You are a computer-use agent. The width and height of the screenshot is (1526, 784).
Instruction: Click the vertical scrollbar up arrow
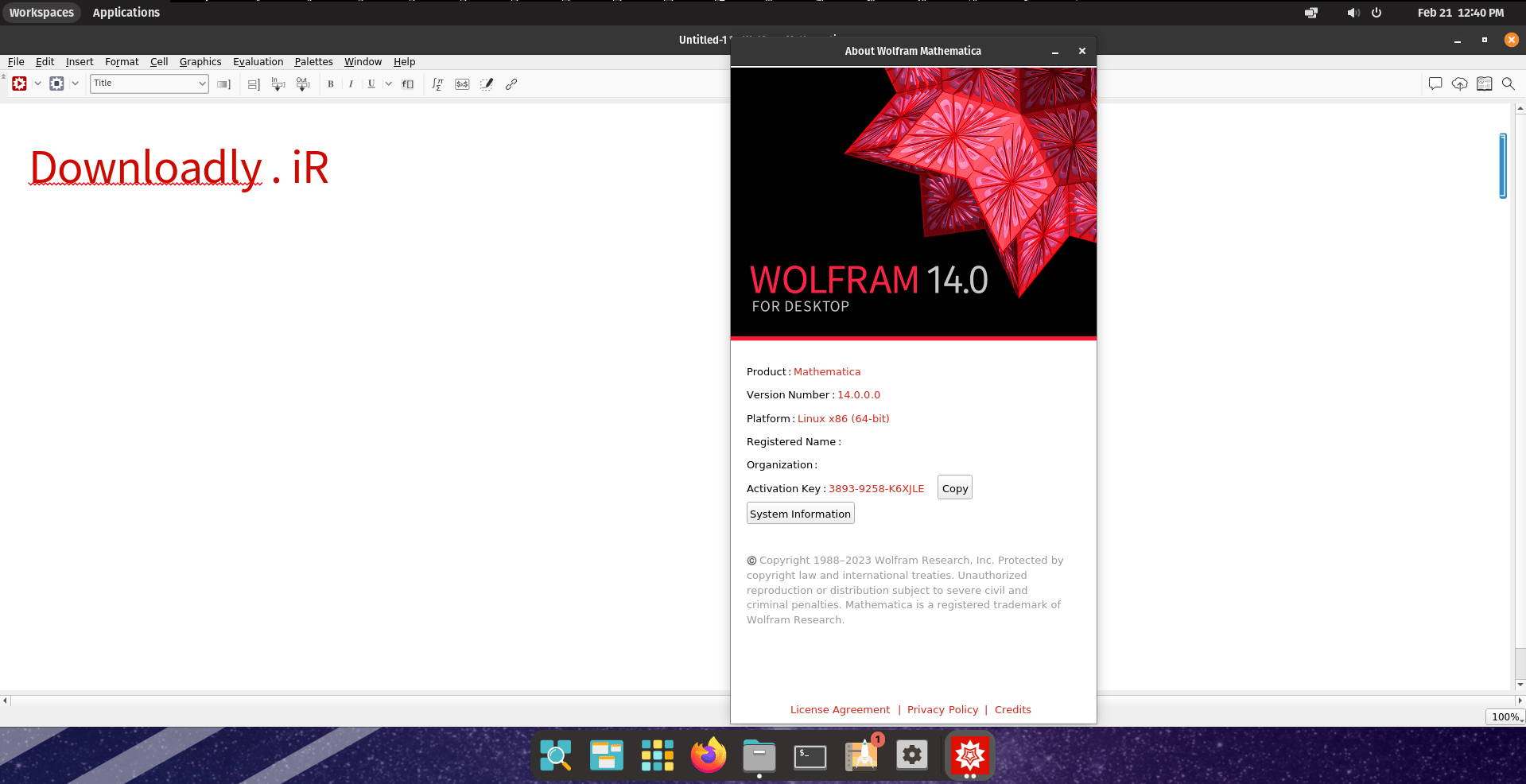[1520, 108]
